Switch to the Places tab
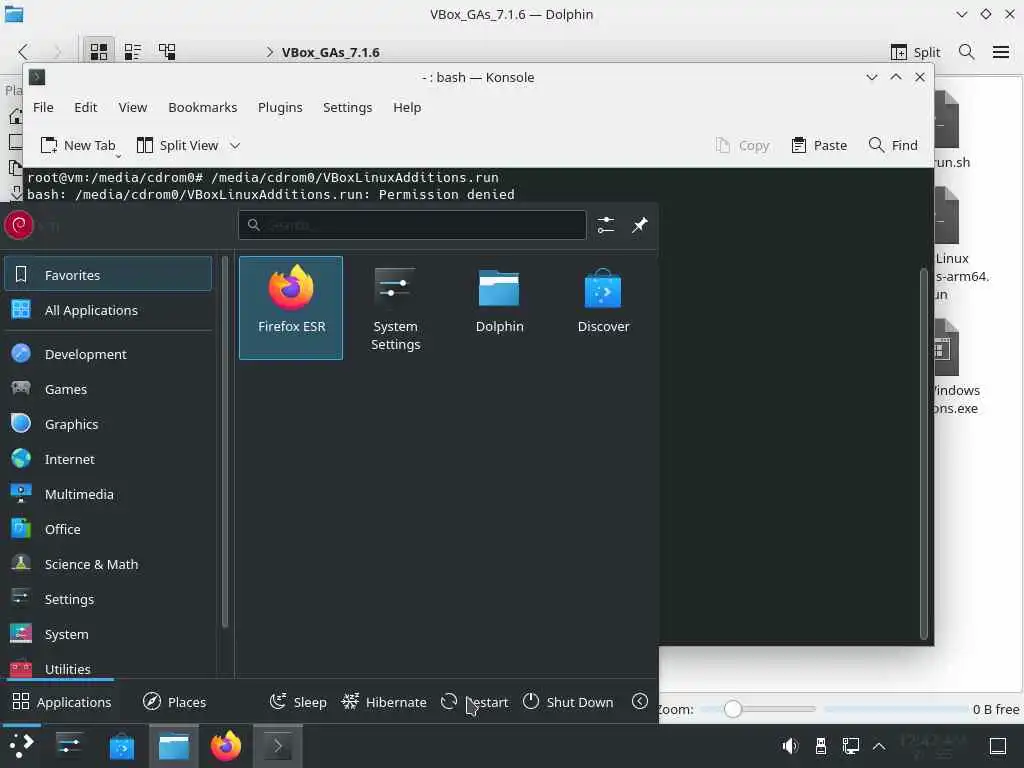This screenshot has width=1024, height=768. pyautogui.click(x=174, y=702)
